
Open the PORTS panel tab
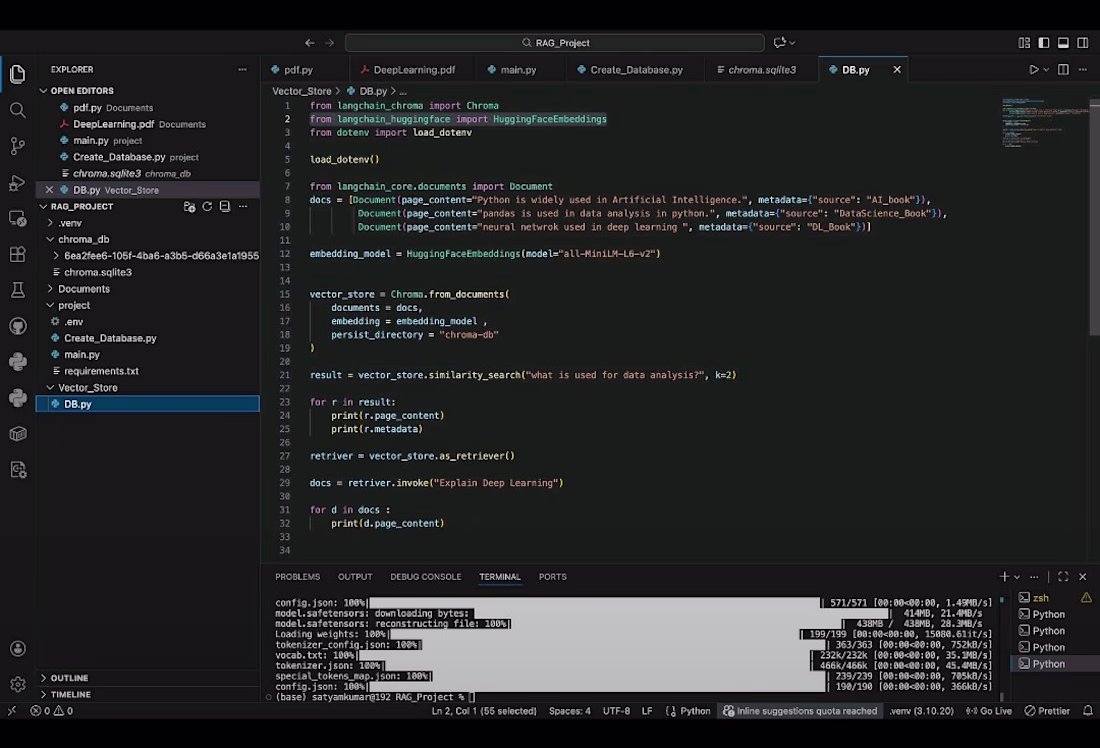(x=553, y=577)
